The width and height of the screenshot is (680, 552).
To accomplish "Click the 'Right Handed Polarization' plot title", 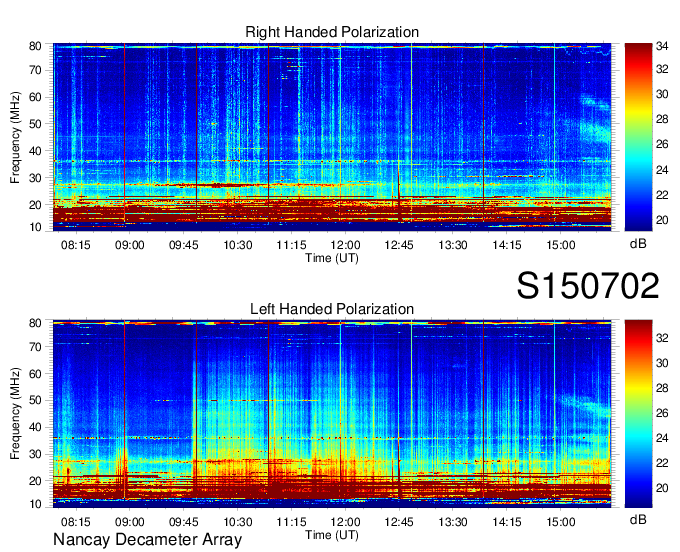I will (332, 32).
